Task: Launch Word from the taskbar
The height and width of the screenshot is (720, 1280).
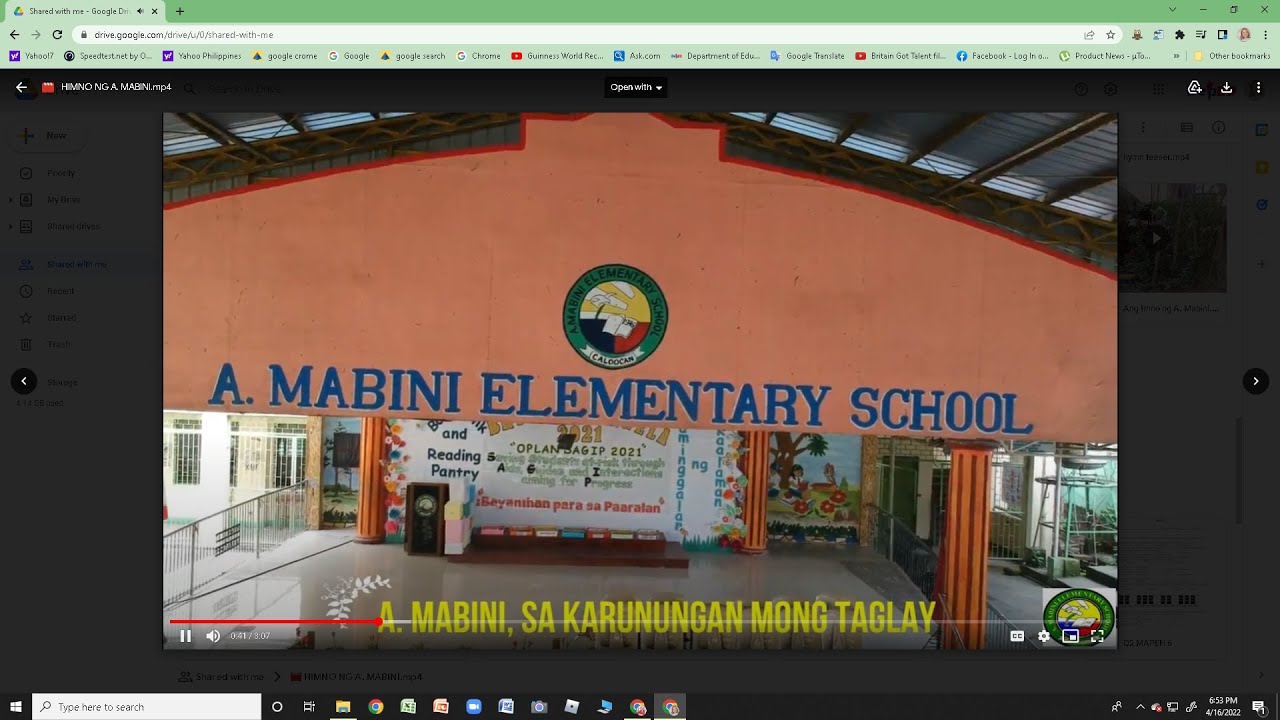Action: click(x=506, y=707)
